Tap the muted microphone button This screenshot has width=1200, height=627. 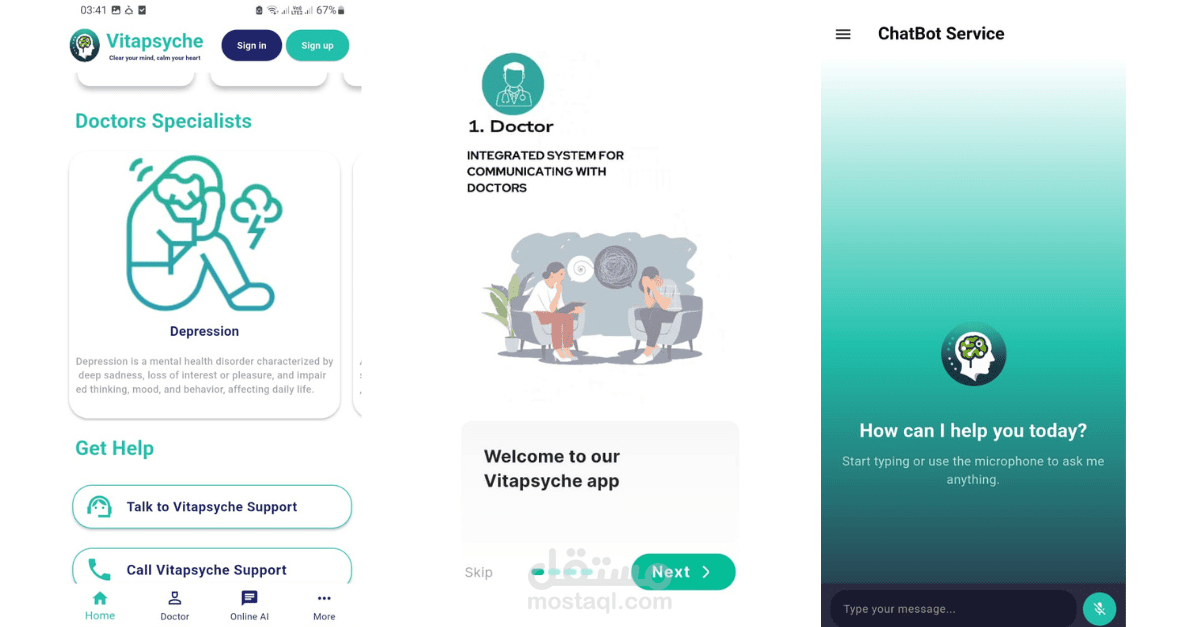point(1099,609)
